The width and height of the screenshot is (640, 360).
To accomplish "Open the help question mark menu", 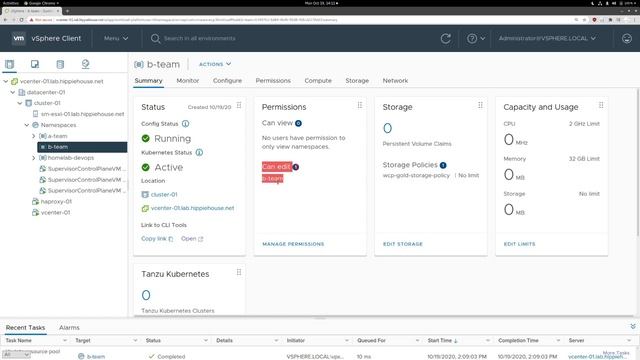I will click(x=476, y=38).
